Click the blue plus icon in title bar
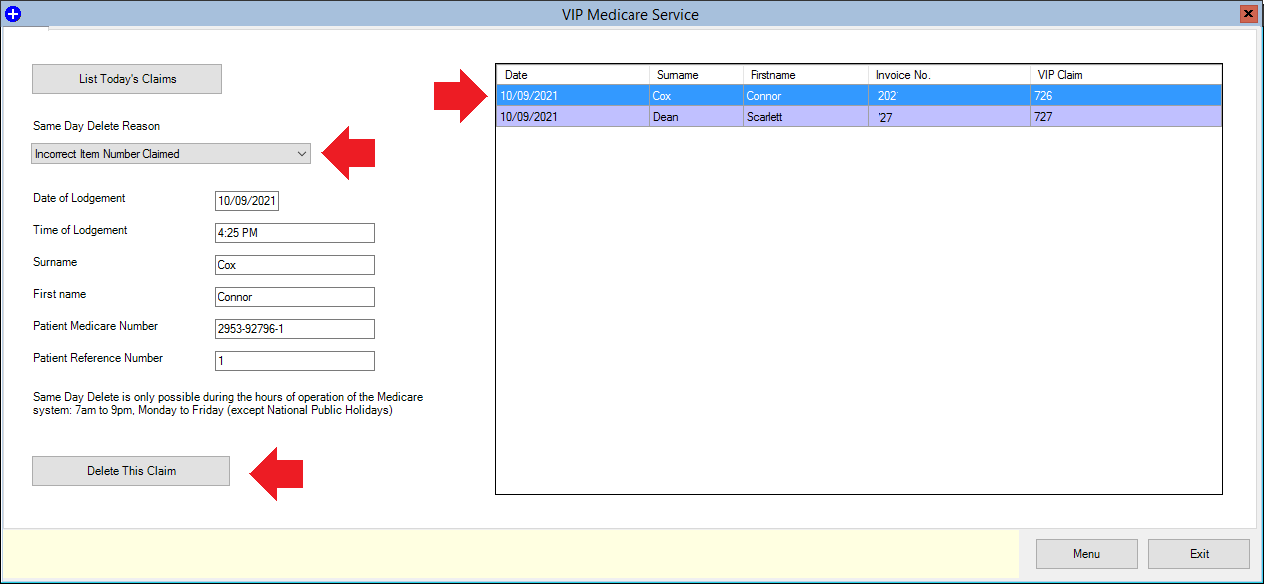This screenshot has width=1264, height=584. tap(13, 15)
